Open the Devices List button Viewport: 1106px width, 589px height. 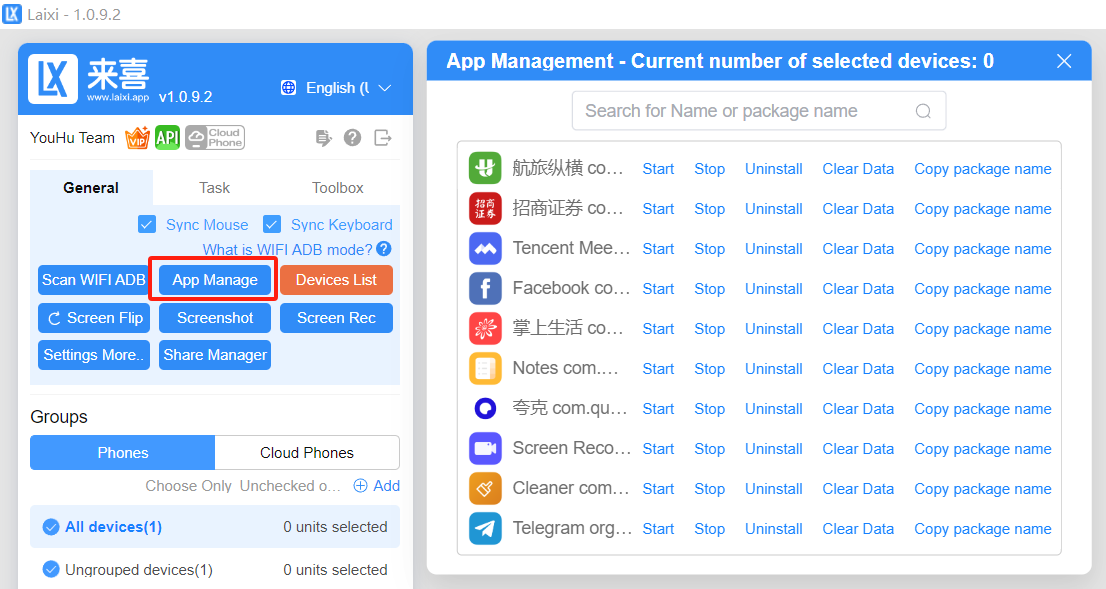(x=336, y=280)
